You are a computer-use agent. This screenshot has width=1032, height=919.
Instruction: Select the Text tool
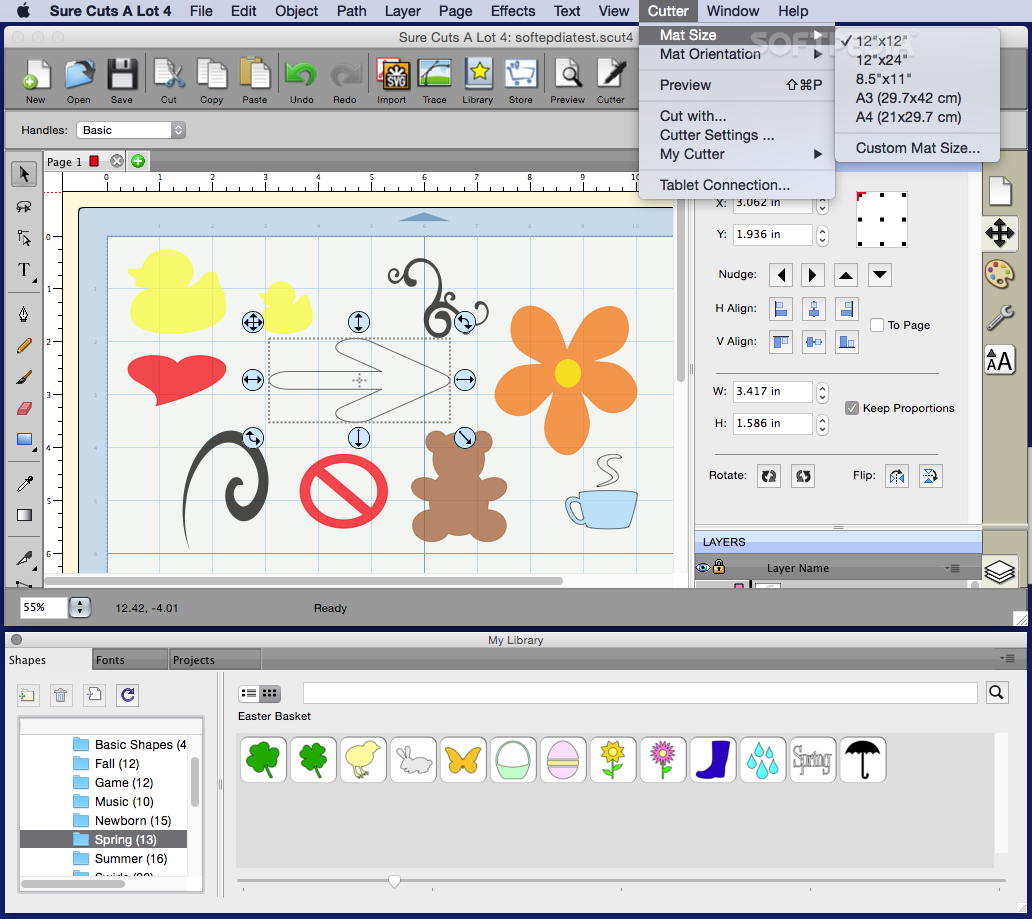pyautogui.click(x=24, y=270)
